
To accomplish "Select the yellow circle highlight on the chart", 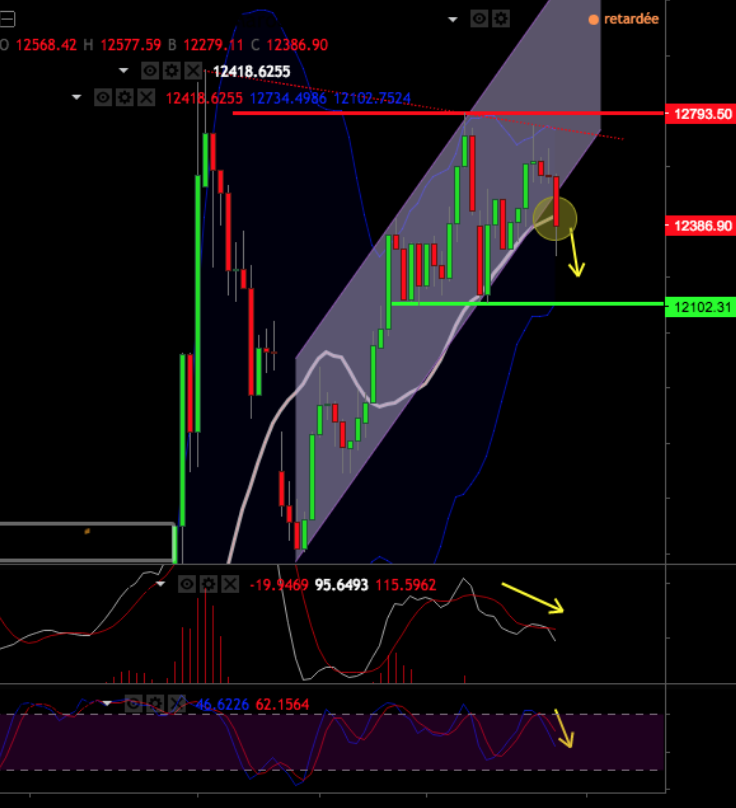I will click(555, 218).
